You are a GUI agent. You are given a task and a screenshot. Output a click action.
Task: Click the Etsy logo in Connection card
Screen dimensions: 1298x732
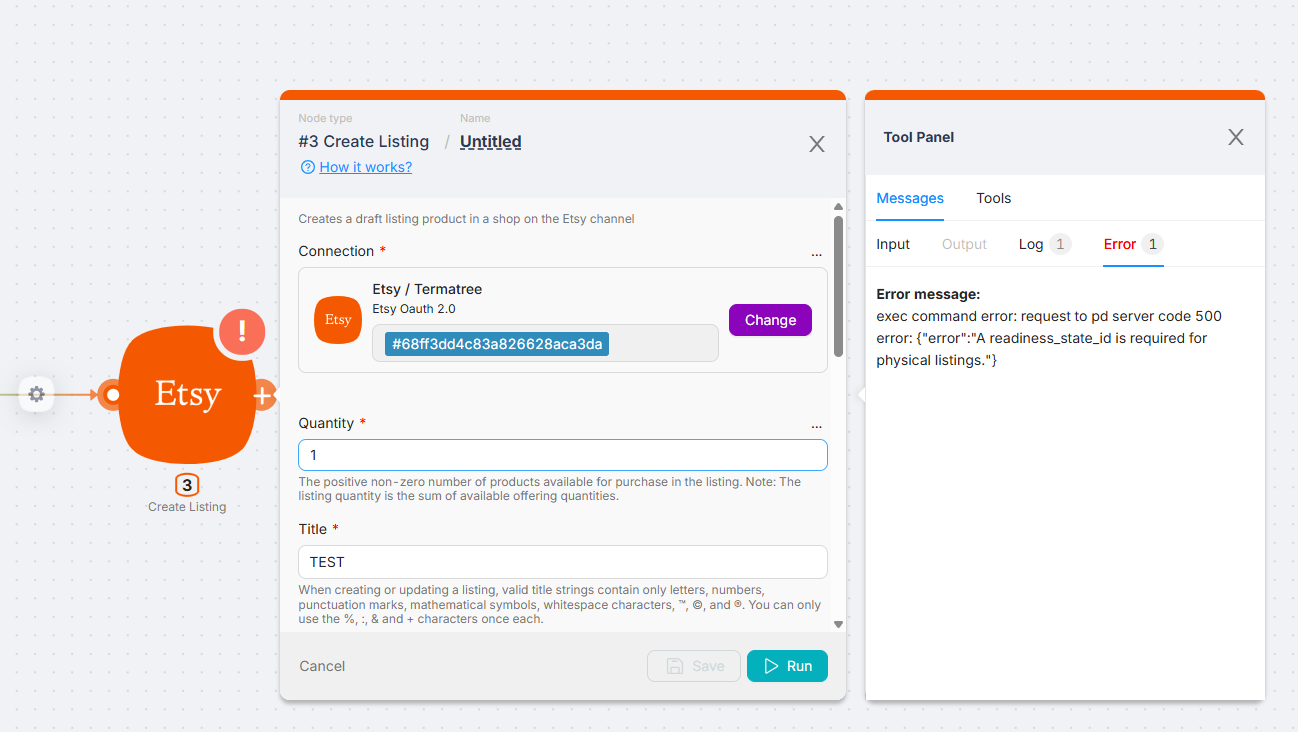[338, 320]
